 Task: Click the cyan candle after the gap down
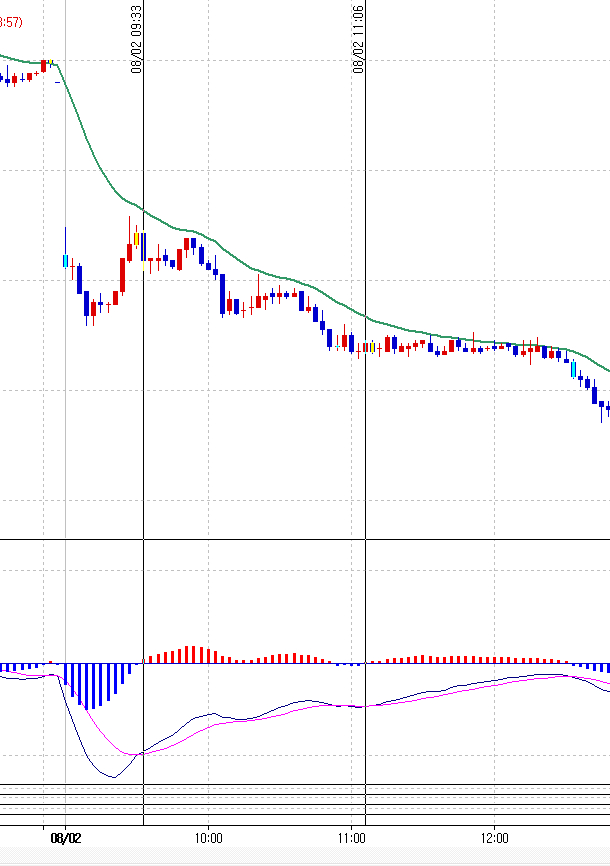tap(65, 261)
